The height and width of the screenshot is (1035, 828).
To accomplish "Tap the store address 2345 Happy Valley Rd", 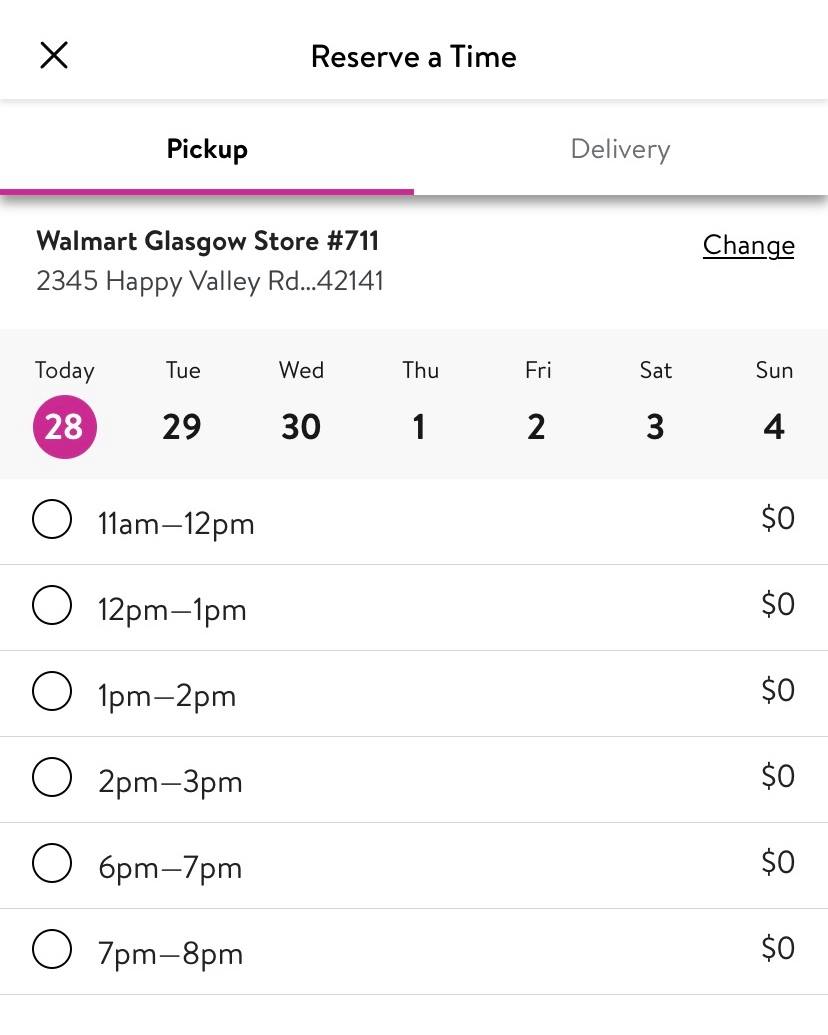I will point(210,281).
